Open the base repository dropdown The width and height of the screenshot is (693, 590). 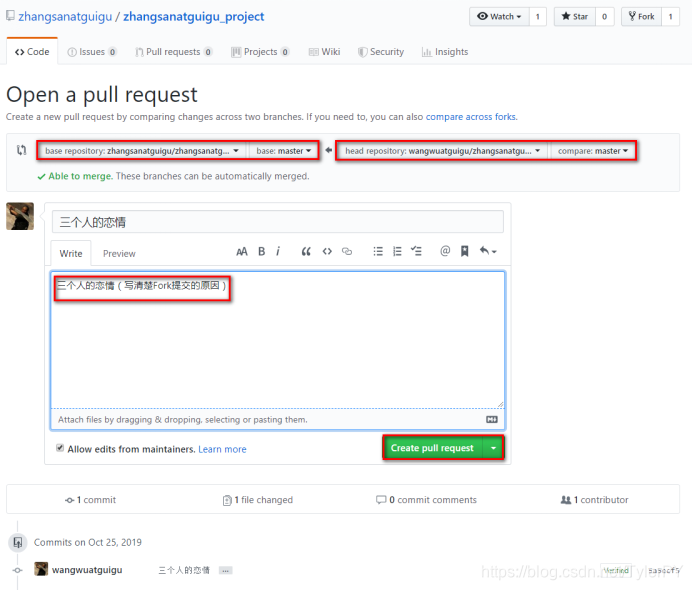coord(142,151)
